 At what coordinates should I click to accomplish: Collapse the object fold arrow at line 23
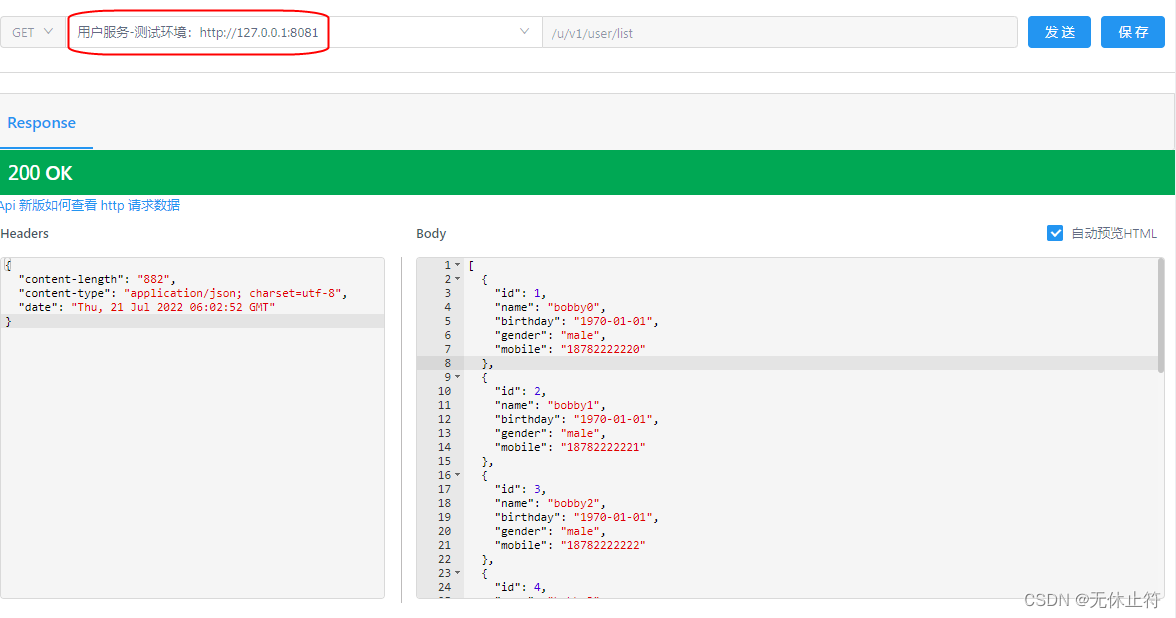click(x=458, y=573)
